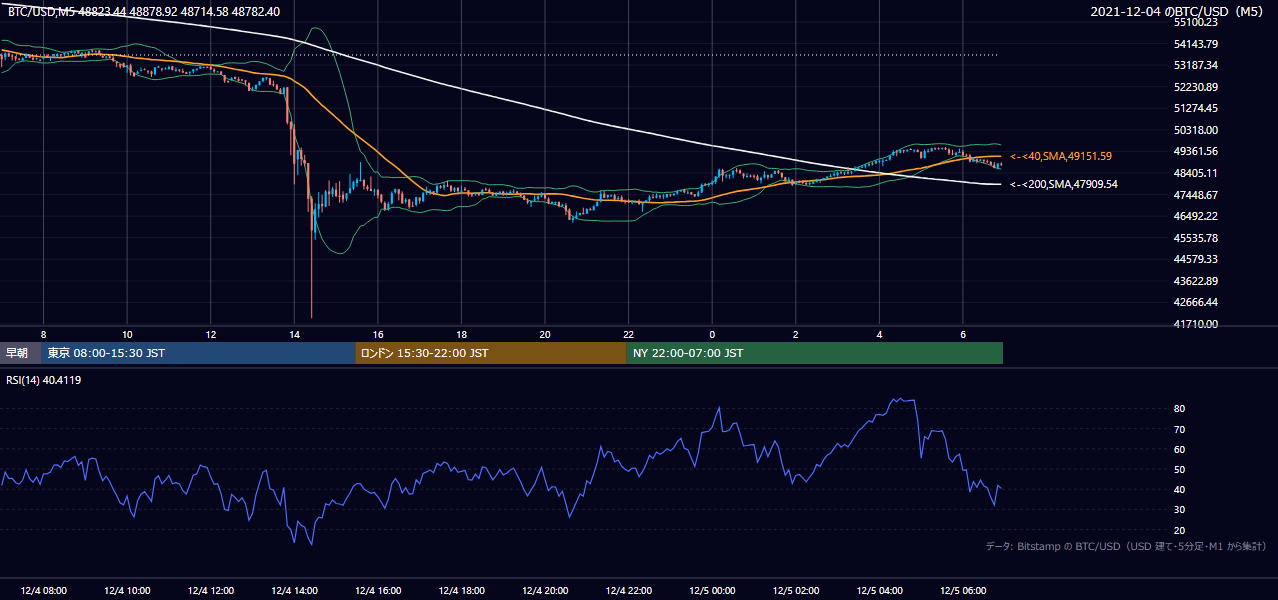Click hour label 12 under price chart
The height and width of the screenshot is (600, 1278).
click(210, 334)
